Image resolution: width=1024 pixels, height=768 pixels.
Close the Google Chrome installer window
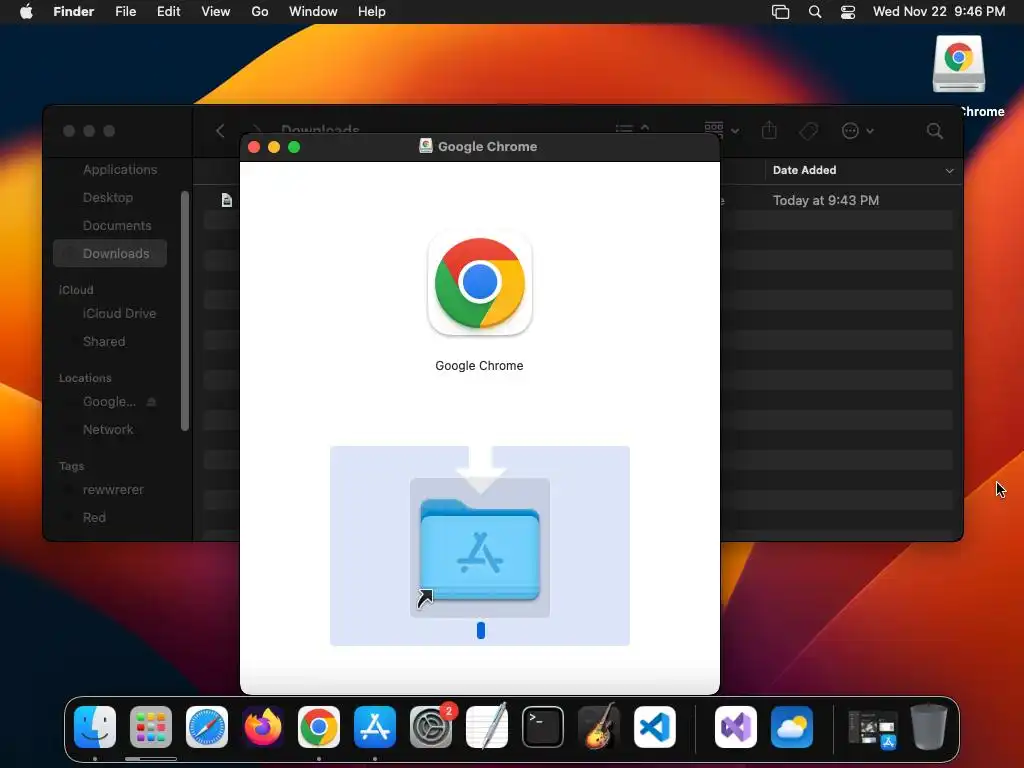[x=254, y=147]
